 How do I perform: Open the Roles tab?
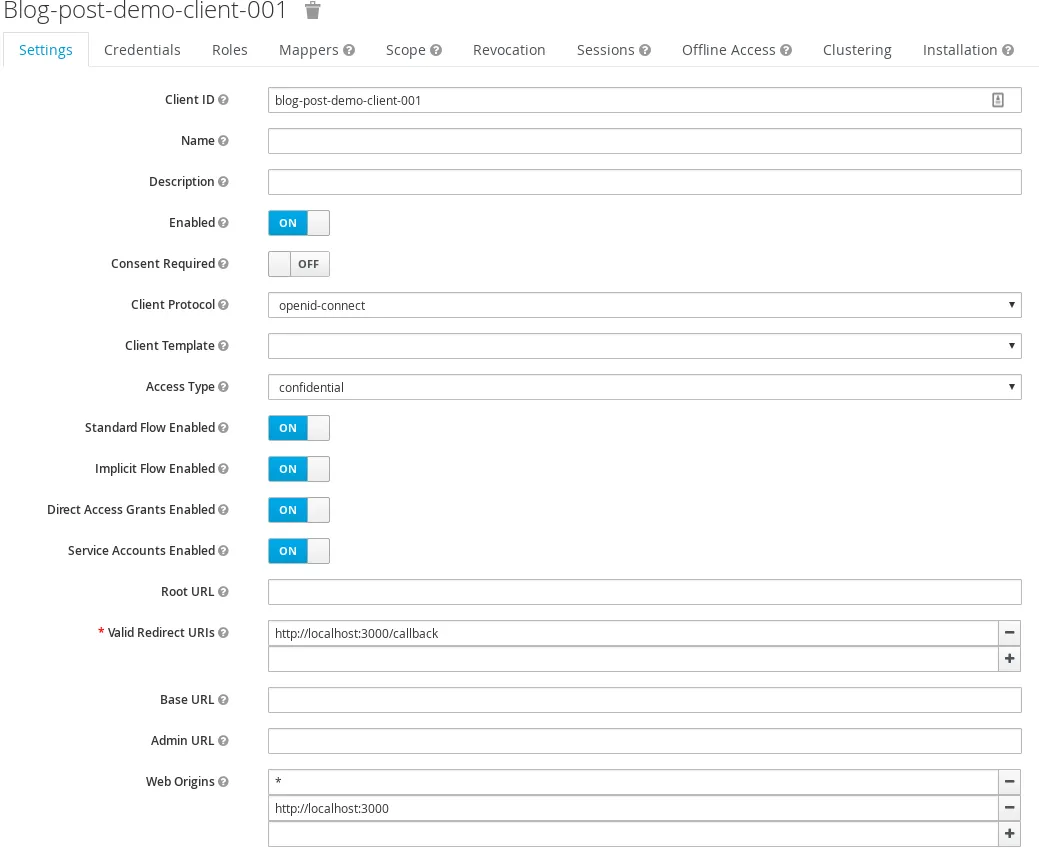tap(229, 50)
